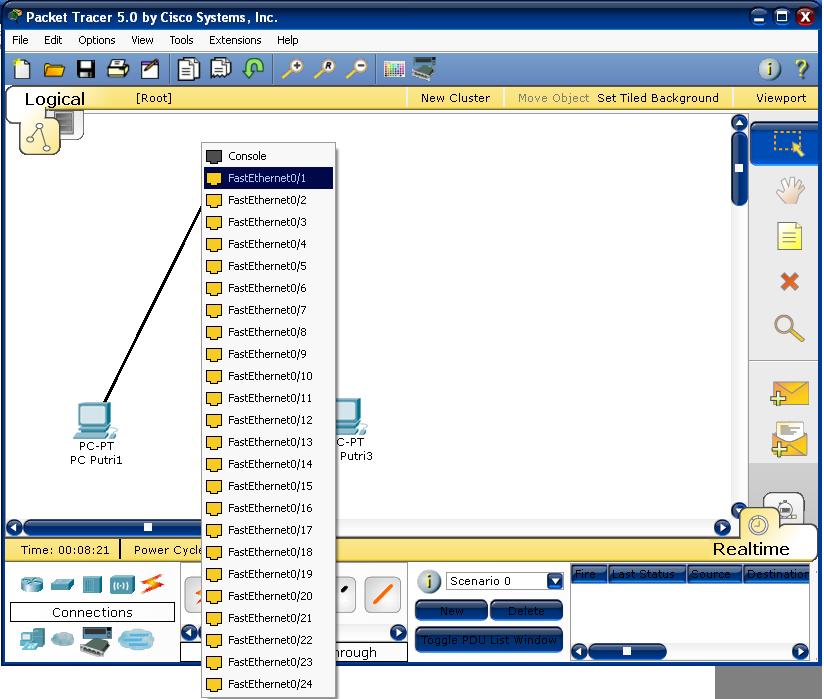Viewport: 824px width, 699px height.
Task: Open the View menu
Action: click(142, 40)
